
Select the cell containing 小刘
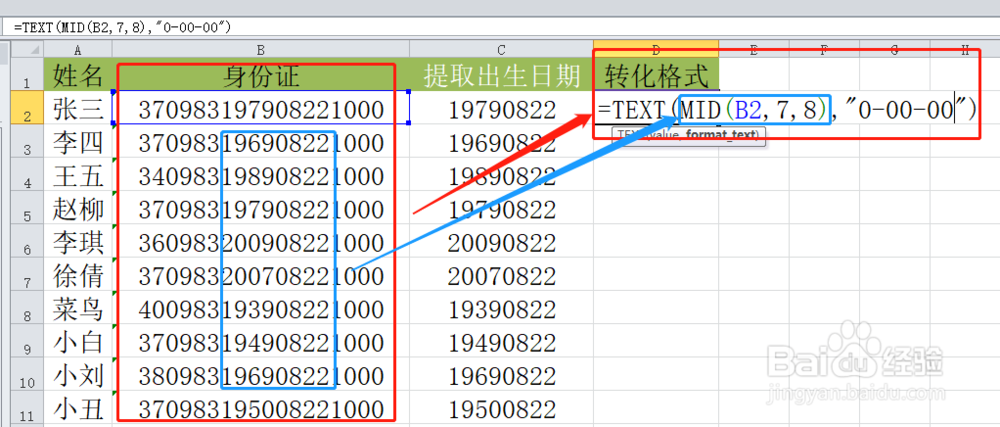pos(78,374)
